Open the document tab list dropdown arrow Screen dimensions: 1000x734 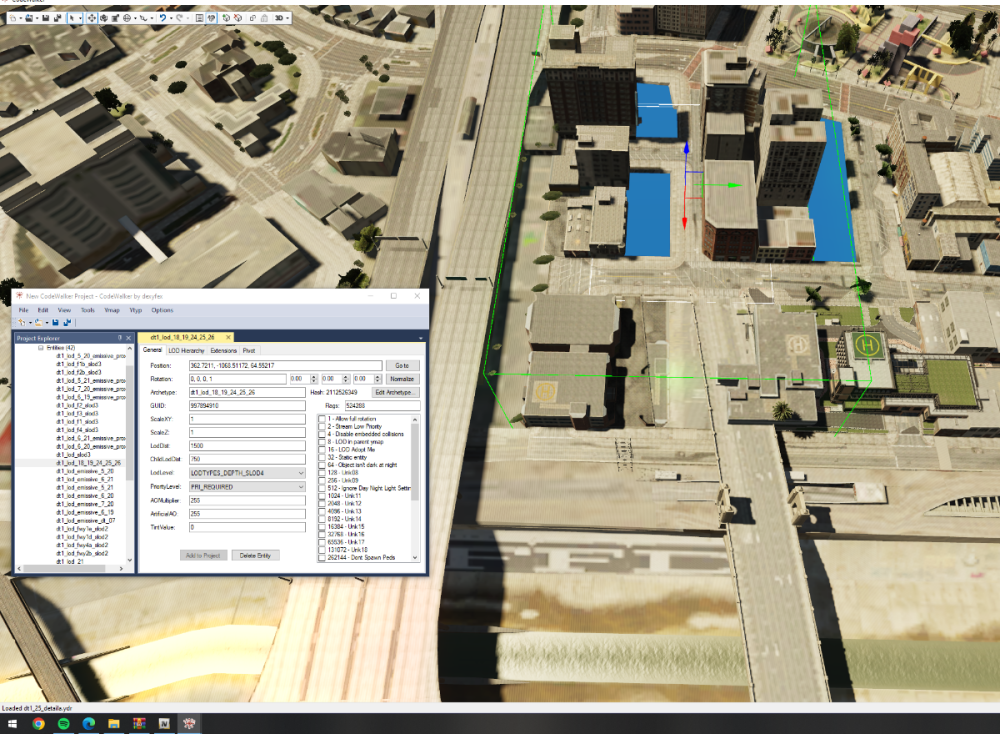[x=421, y=338]
